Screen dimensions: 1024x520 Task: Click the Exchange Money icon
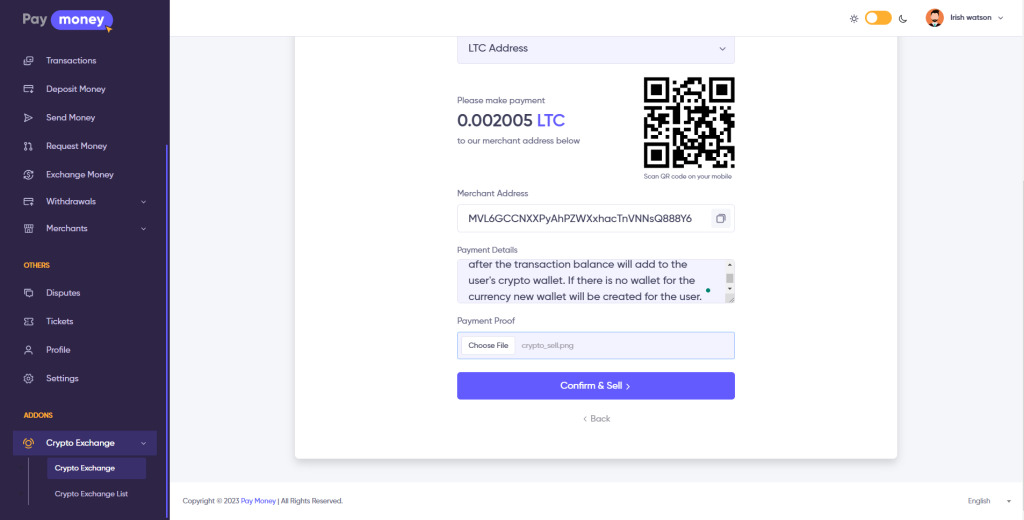[28, 175]
